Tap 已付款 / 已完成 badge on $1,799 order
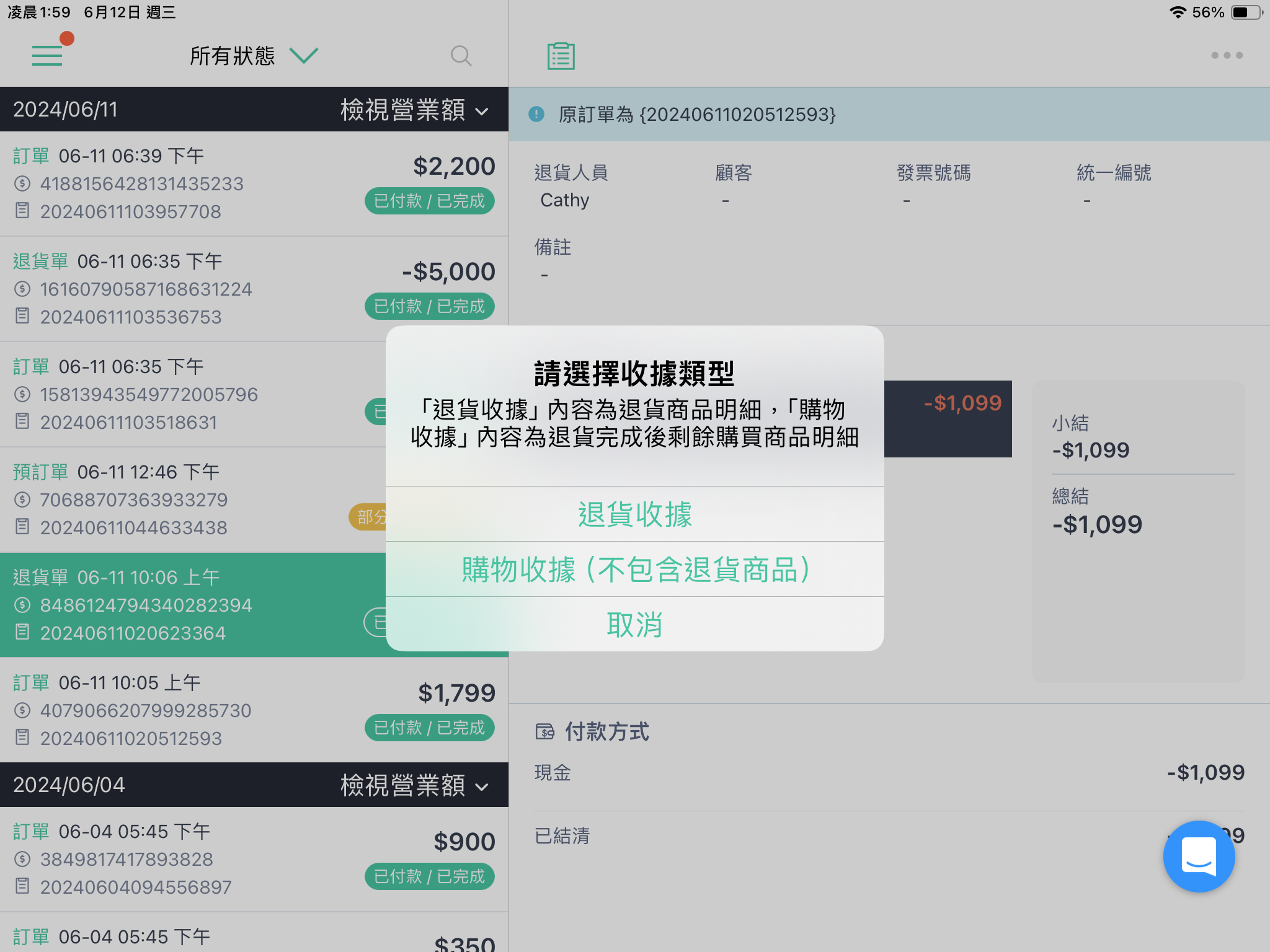 (x=430, y=728)
